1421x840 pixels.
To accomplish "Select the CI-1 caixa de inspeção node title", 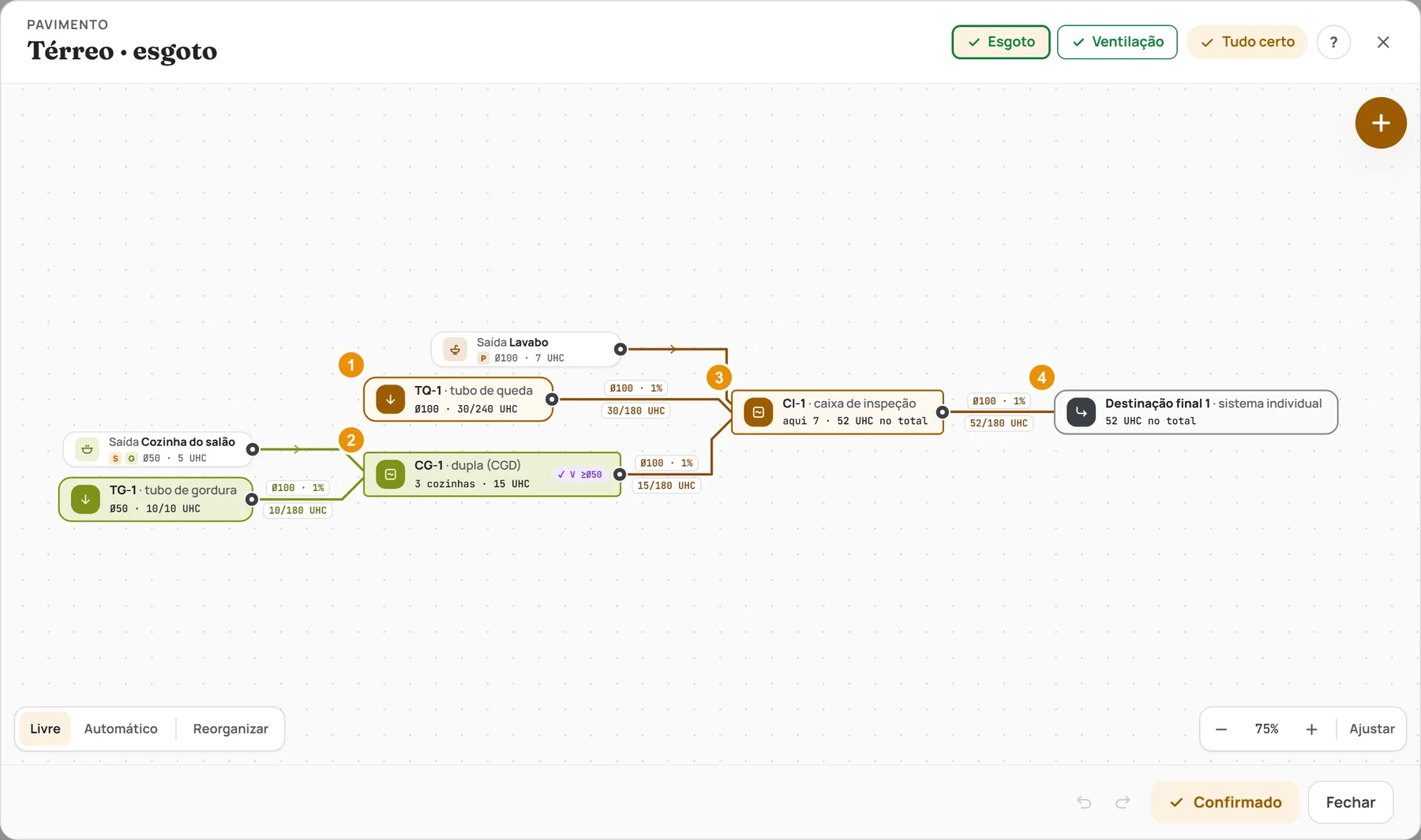I will 849,403.
